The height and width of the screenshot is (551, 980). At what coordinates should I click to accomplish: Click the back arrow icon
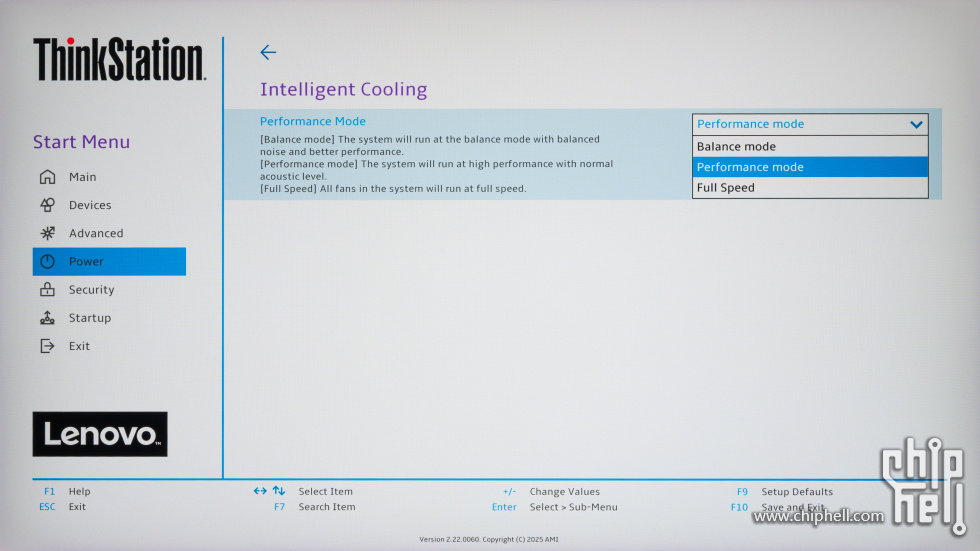[267, 53]
